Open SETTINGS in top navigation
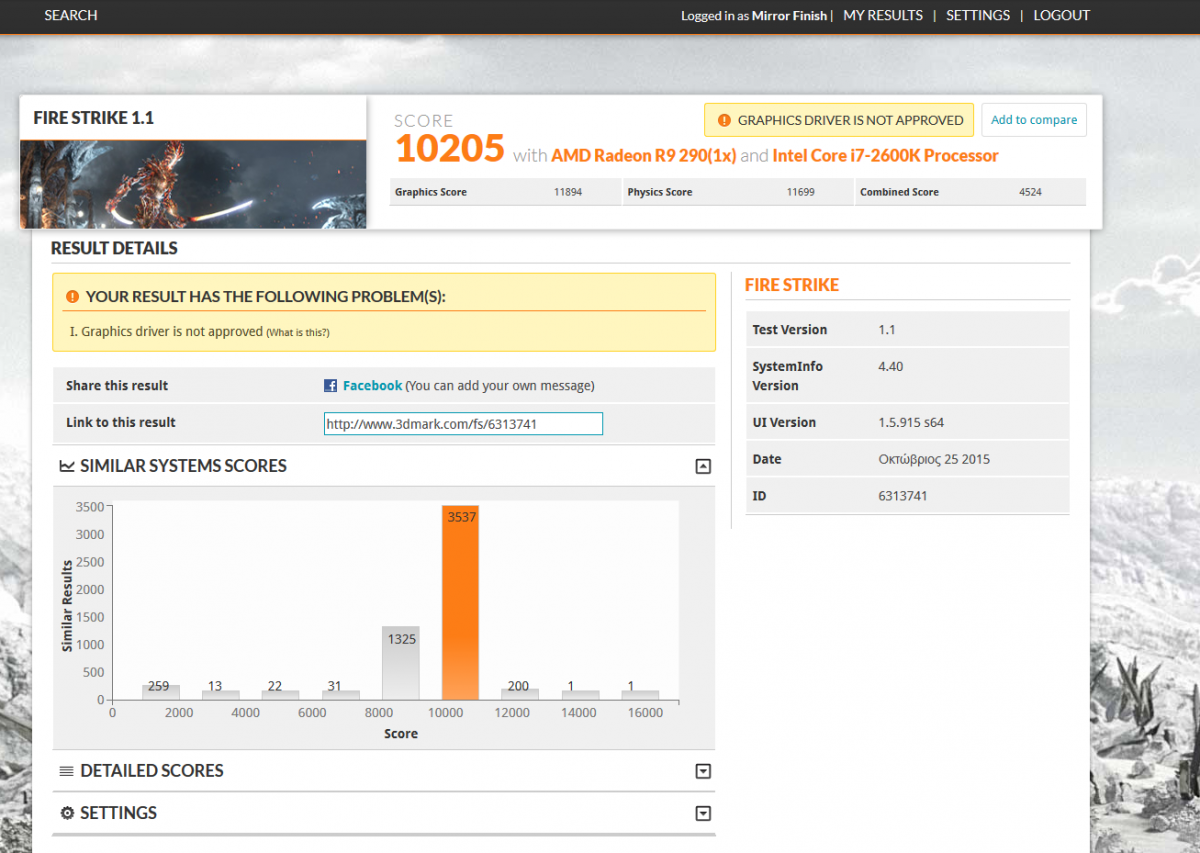This screenshot has height=853, width=1200. pos(978,15)
